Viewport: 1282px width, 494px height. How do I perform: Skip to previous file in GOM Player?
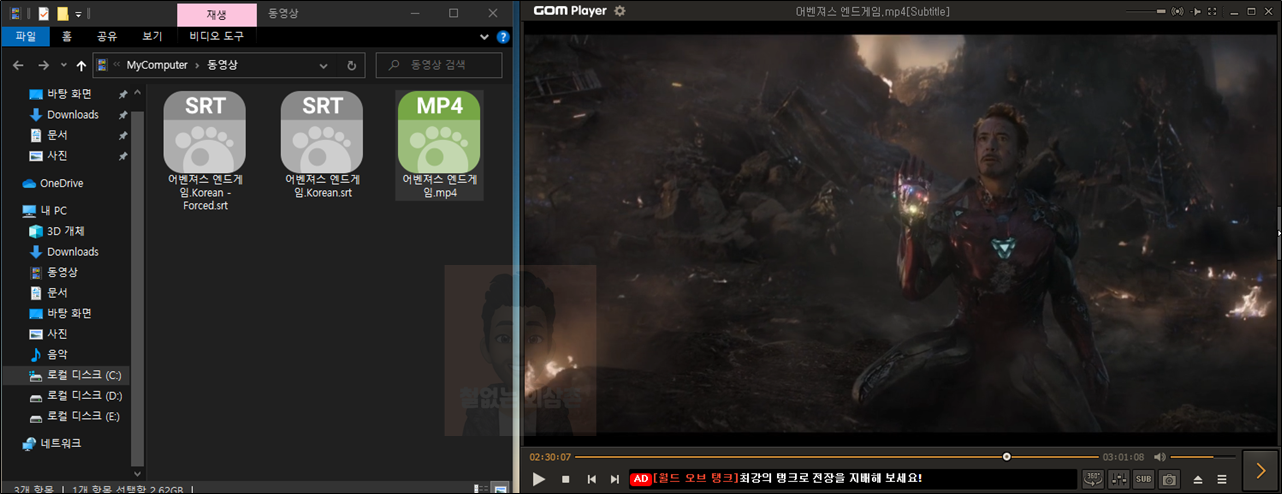[x=591, y=479]
